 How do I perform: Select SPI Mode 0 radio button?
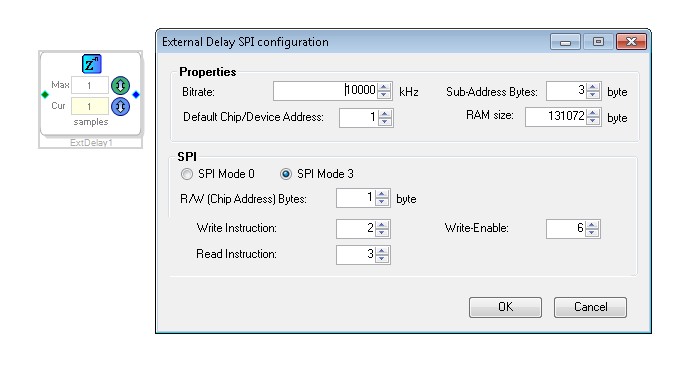click(187, 174)
